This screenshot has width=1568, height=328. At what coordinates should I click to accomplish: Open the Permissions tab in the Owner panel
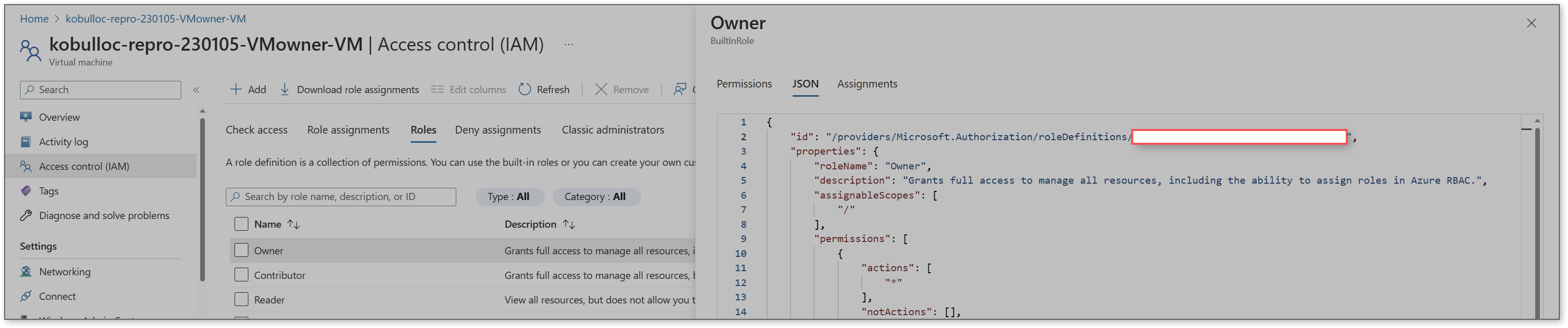(744, 84)
